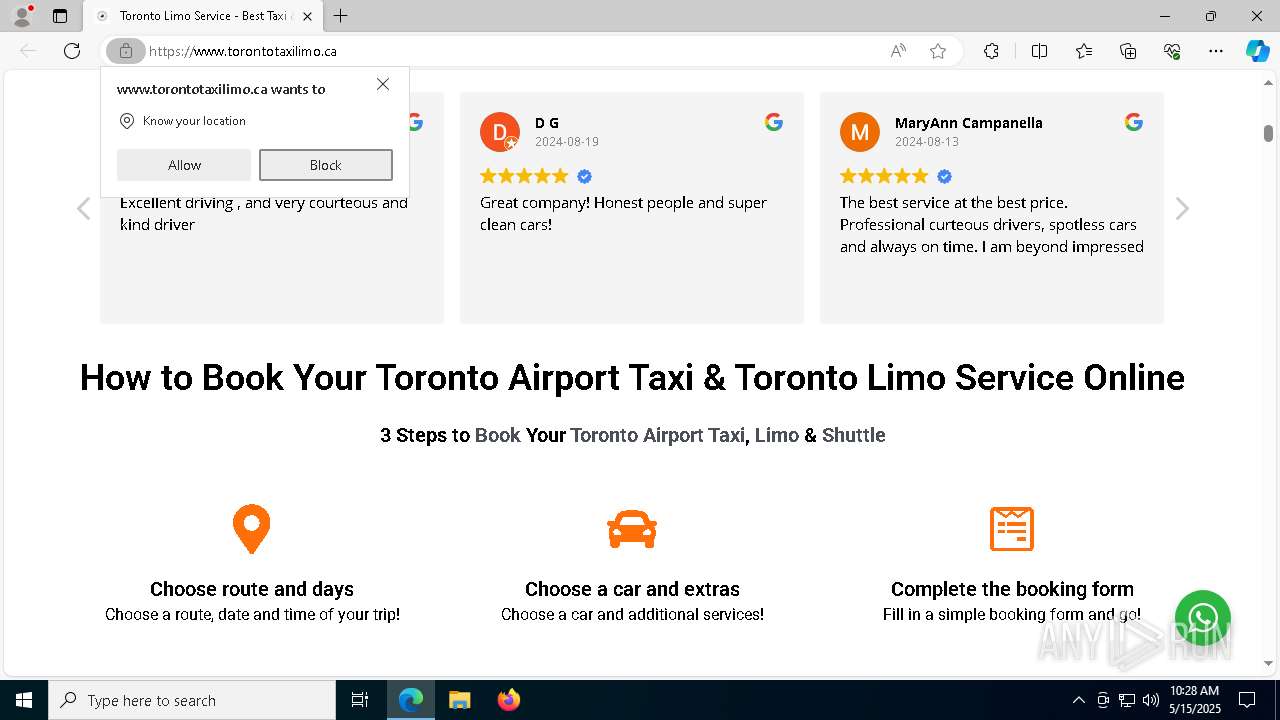View site information lock icon

126,51
